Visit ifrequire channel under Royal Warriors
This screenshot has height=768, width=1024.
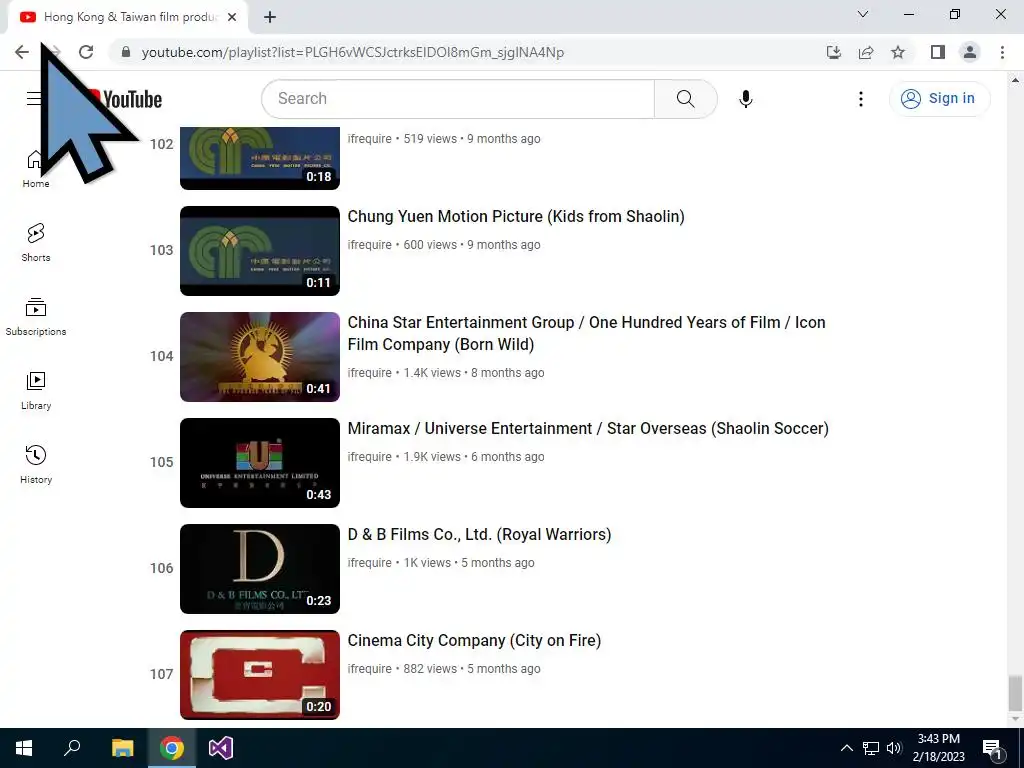pos(370,563)
